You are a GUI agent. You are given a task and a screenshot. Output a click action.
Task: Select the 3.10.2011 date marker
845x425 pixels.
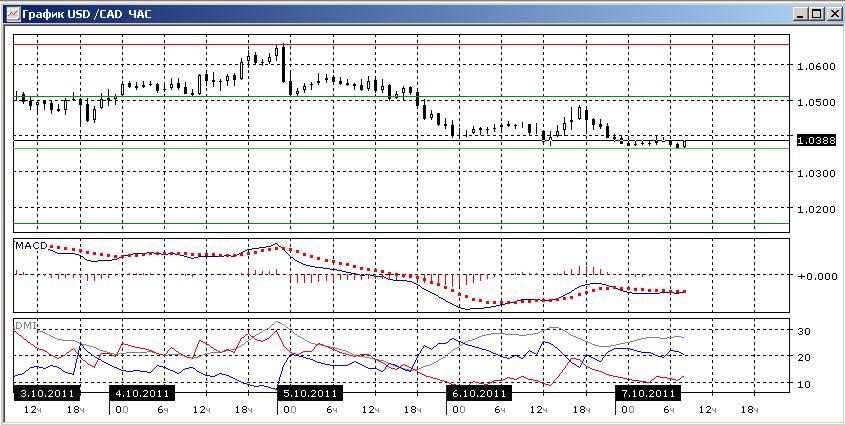point(46,393)
